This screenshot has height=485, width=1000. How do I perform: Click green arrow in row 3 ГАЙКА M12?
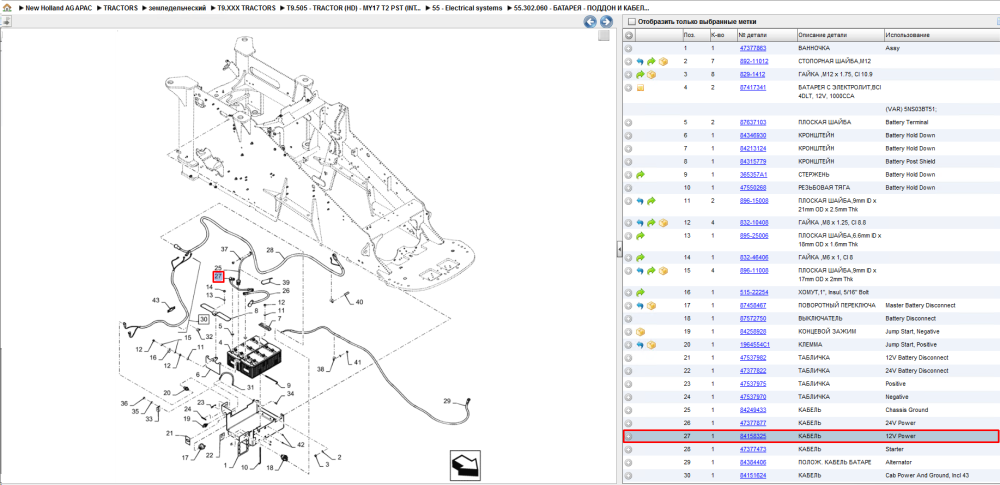641,75
